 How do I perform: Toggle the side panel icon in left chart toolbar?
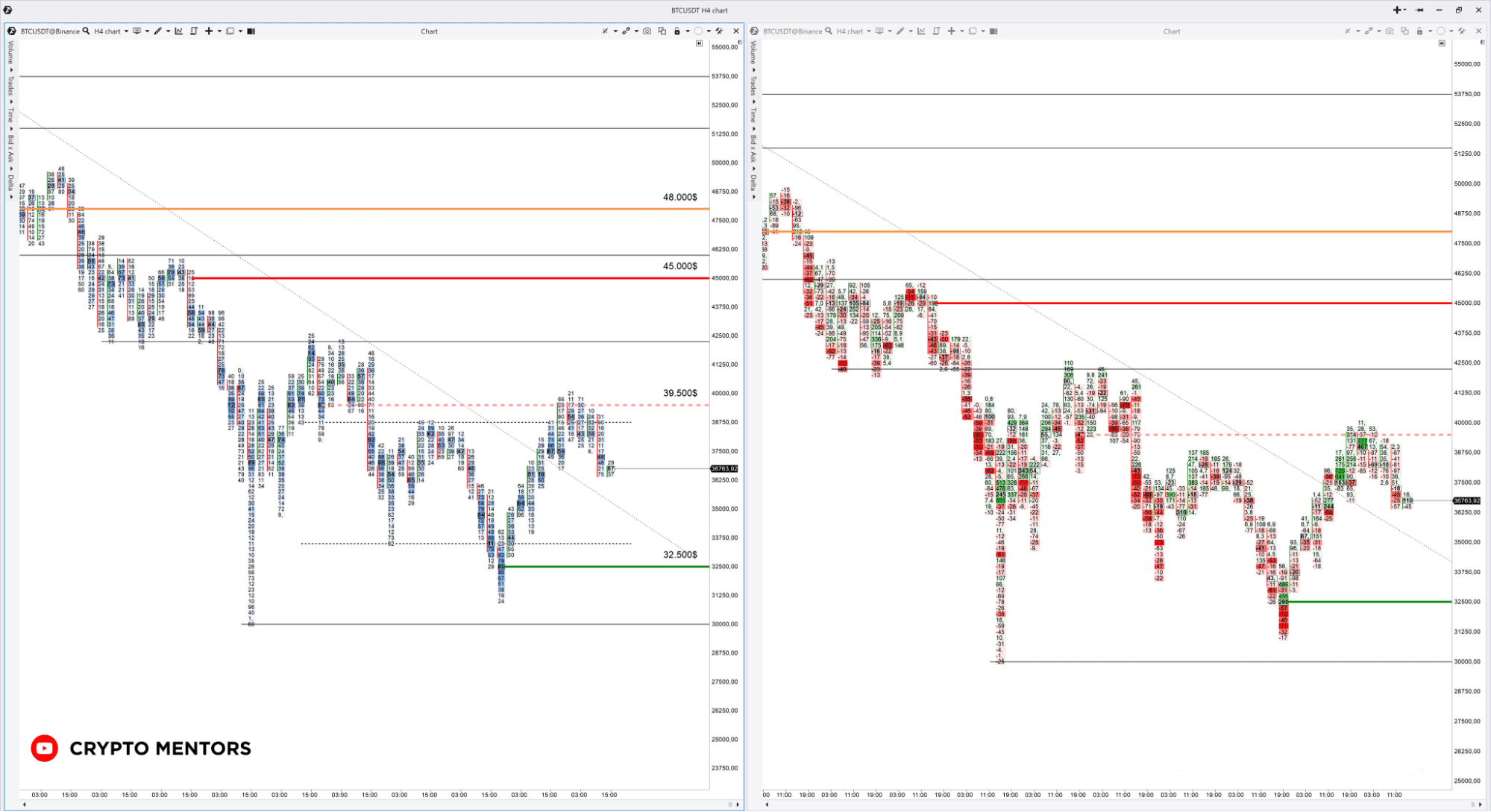tap(251, 31)
